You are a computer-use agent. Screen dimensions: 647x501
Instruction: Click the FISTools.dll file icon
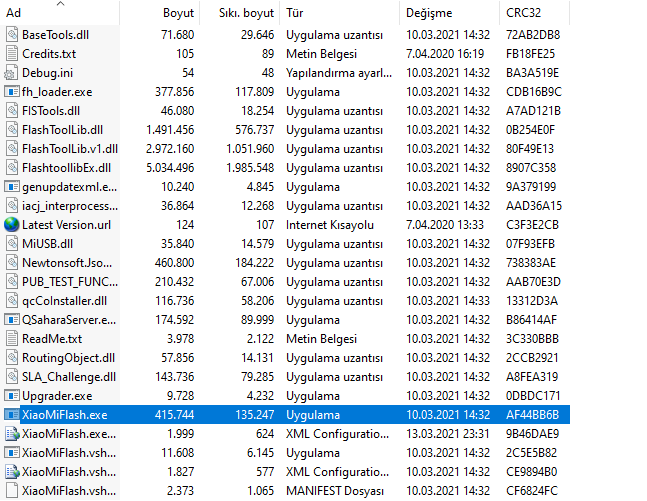coord(12,111)
